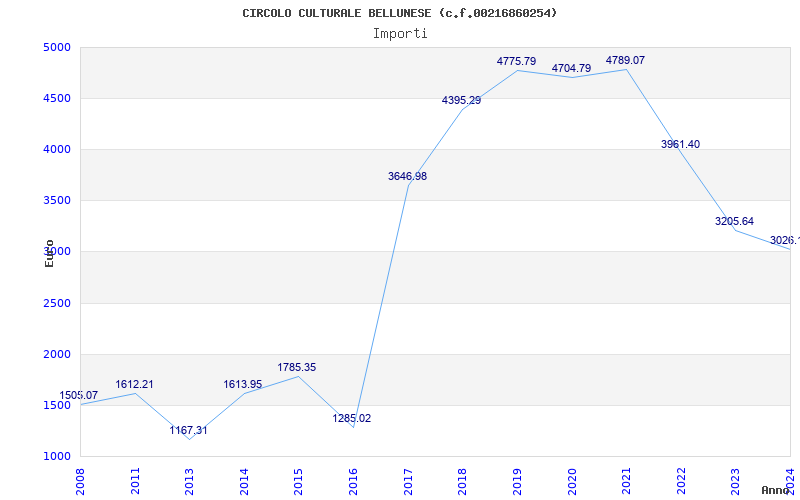Screen dimensions: 800x500
Task: Click the 2023 x-axis year label
Action: point(735,481)
